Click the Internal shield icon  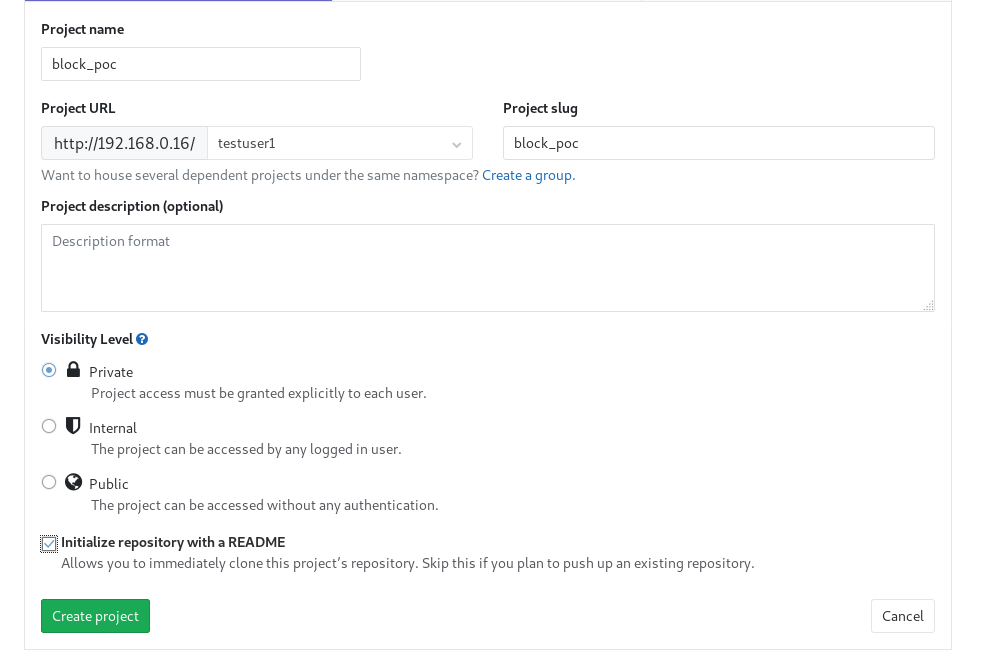coord(73,425)
